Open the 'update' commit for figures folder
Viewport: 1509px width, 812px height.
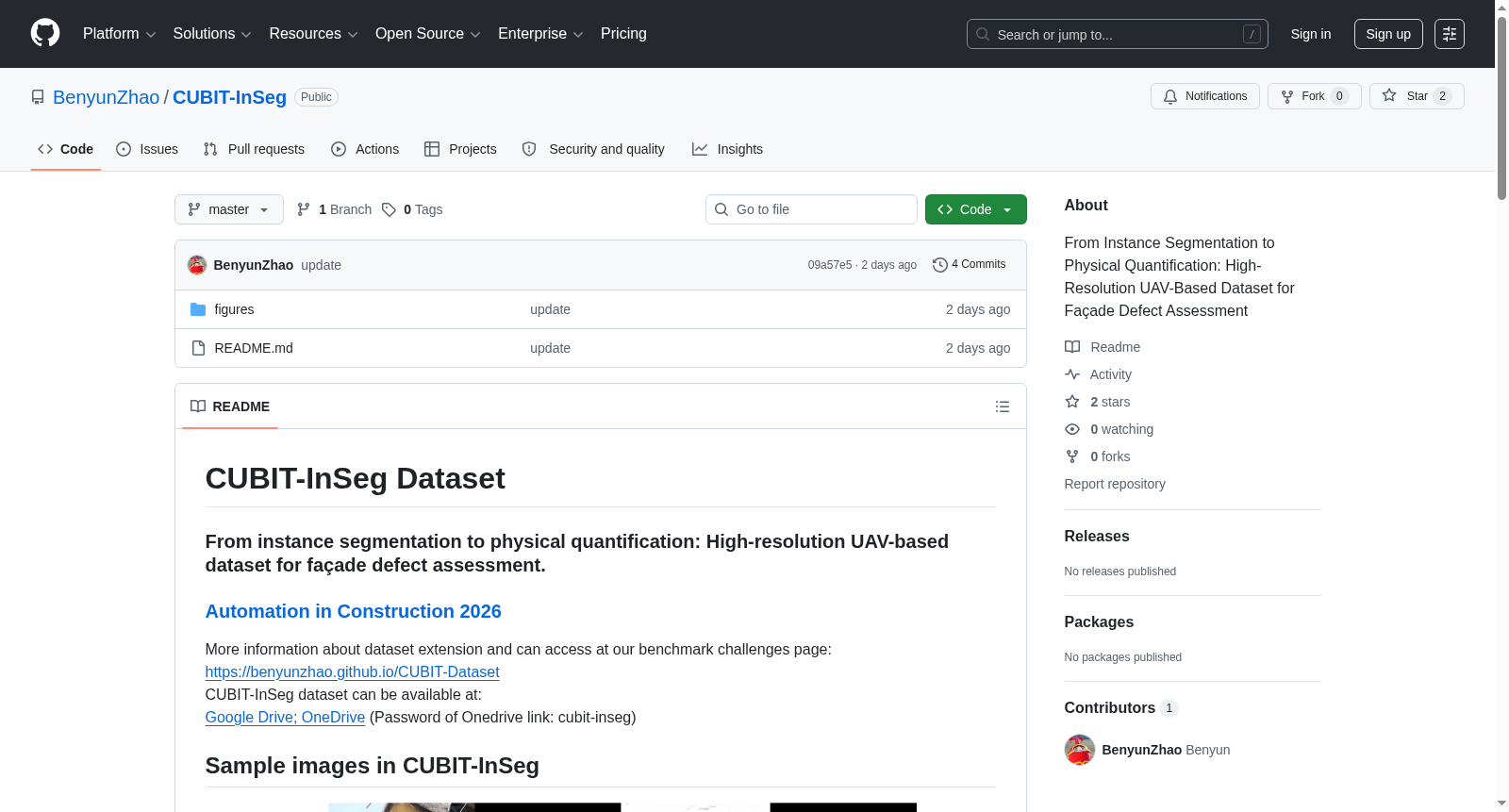point(550,309)
